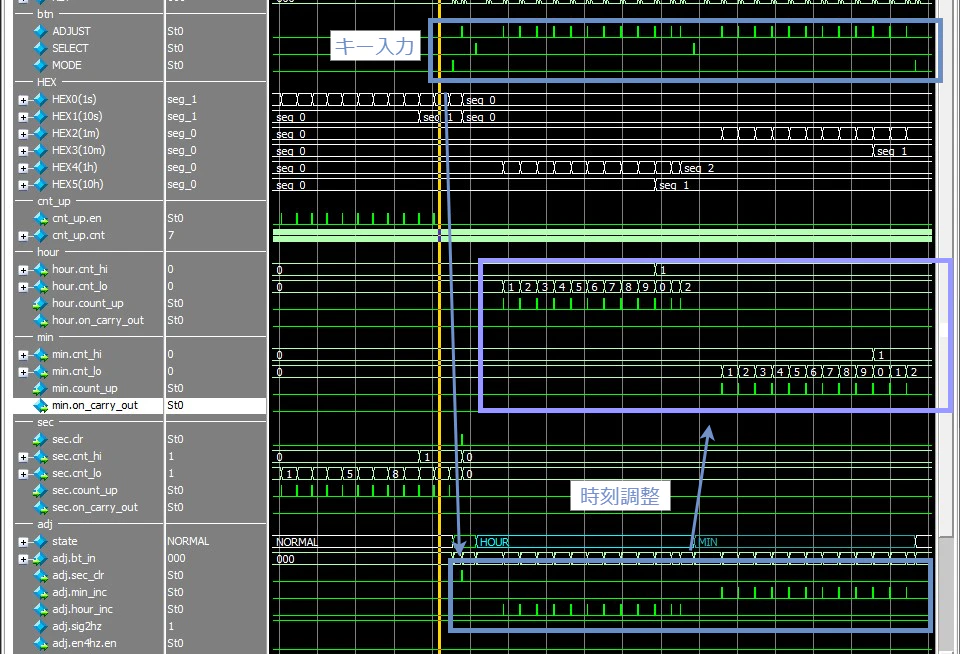Expand the min.cnt_hi signal
The width and height of the screenshot is (965, 655).
(23, 355)
